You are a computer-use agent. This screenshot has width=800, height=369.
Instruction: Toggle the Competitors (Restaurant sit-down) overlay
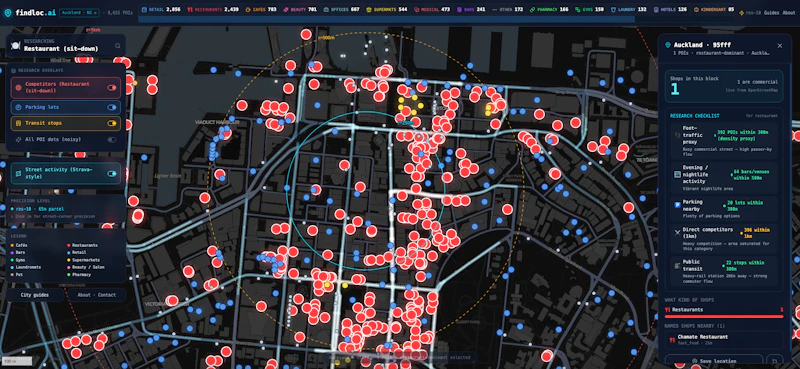pos(112,88)
